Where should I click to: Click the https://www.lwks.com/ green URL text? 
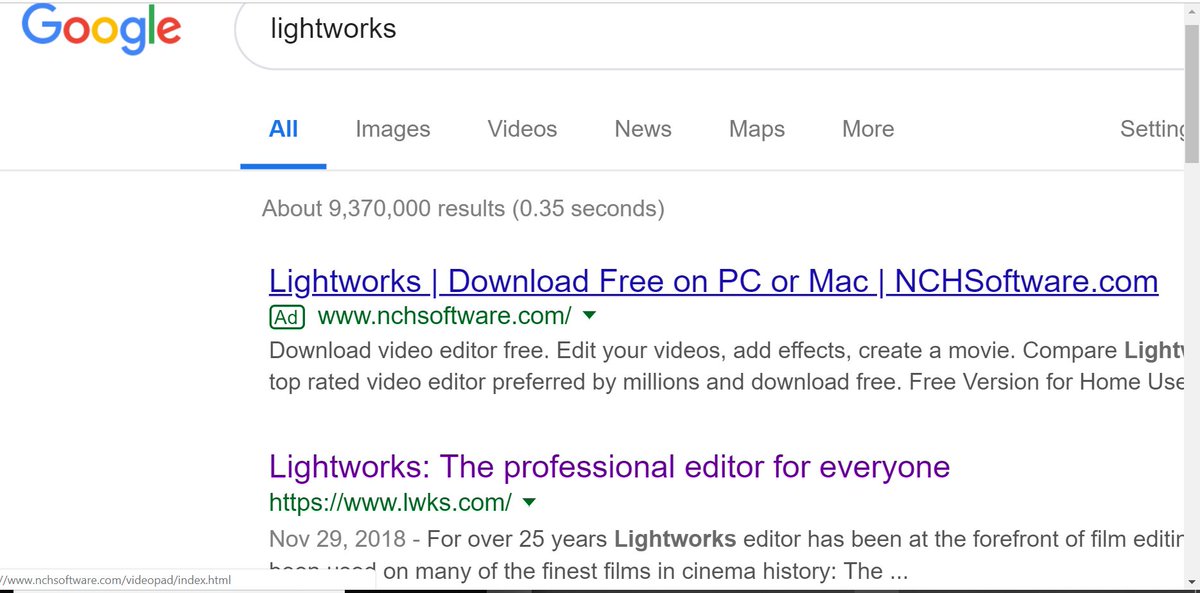390,502
